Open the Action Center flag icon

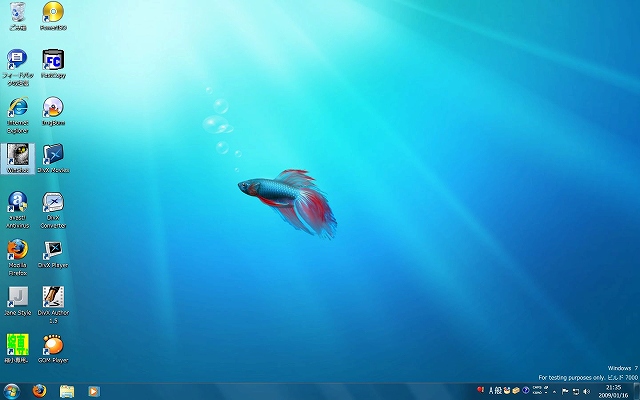click(565, 391)
